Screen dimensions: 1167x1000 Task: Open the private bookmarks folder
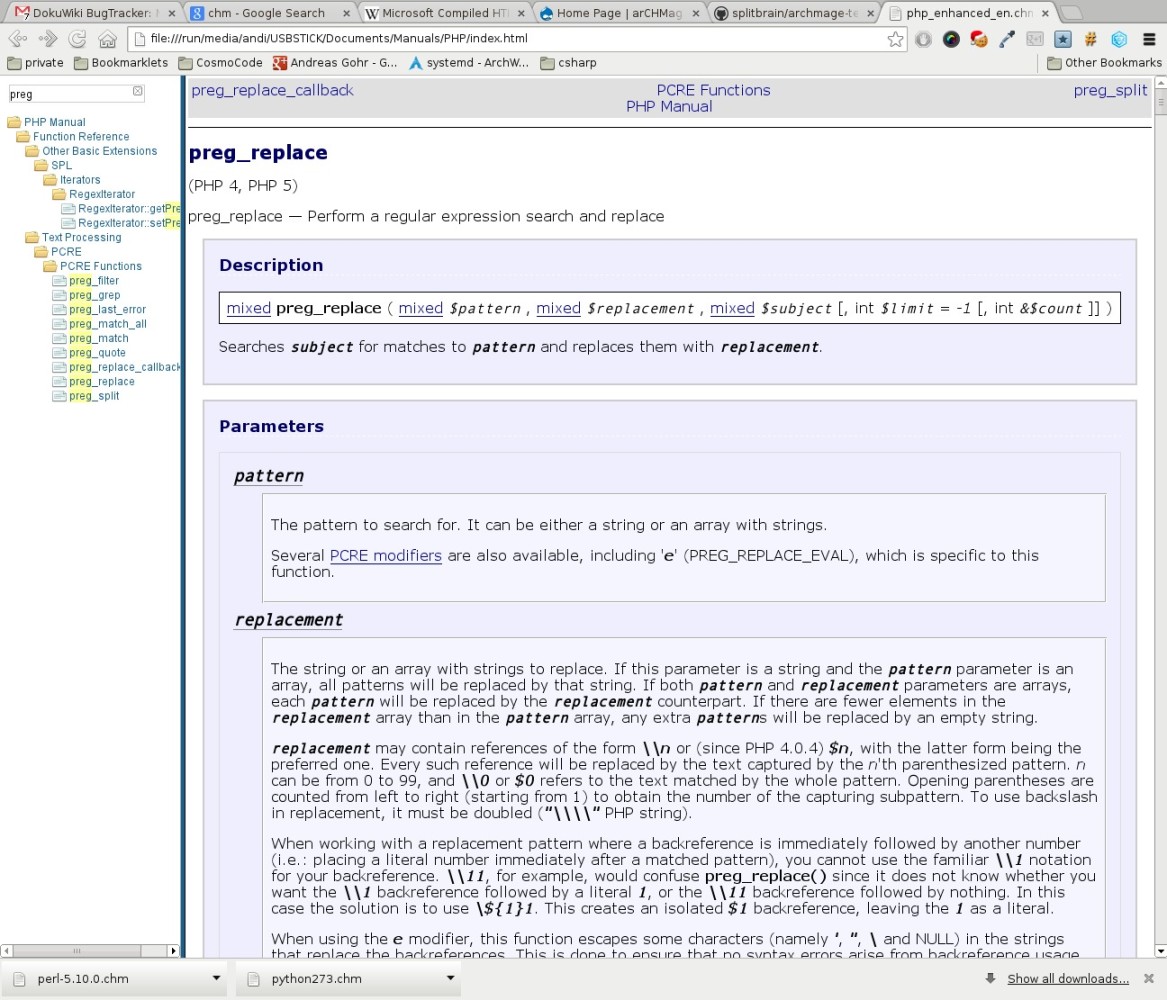click(35, 62)
